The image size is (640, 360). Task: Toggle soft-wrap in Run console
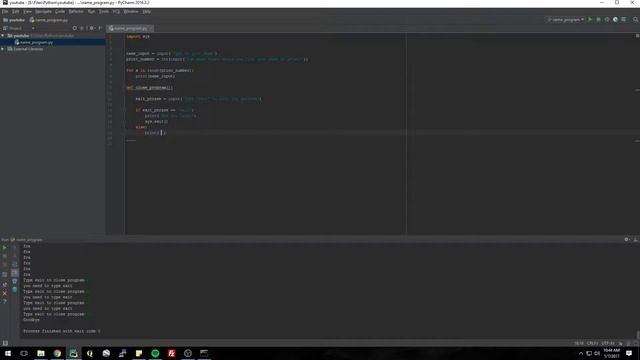(x=15, y=264)
